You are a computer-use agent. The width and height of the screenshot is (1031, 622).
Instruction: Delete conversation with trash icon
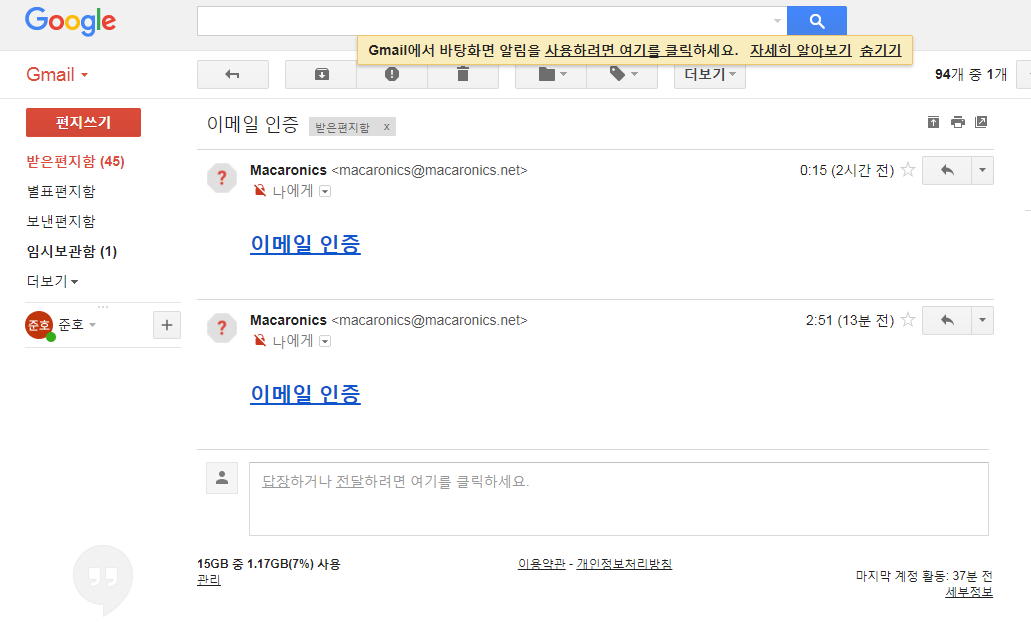(x=463, y=74)
